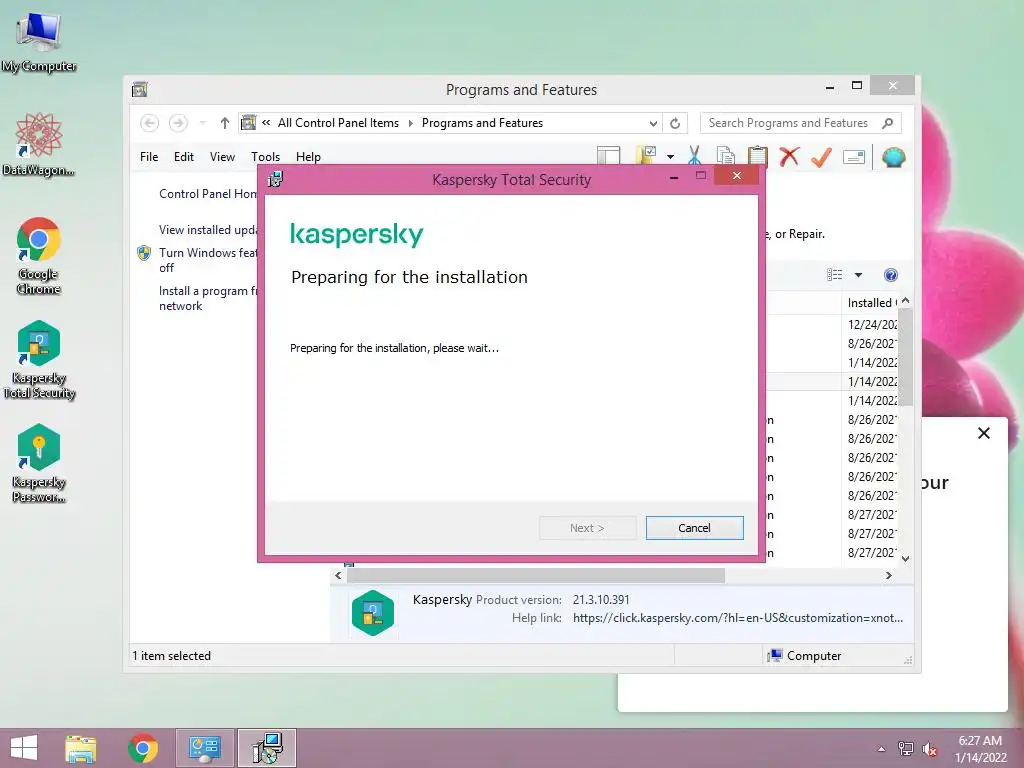
Task: Open the Tools menu
Action: [x=265, y=157]
